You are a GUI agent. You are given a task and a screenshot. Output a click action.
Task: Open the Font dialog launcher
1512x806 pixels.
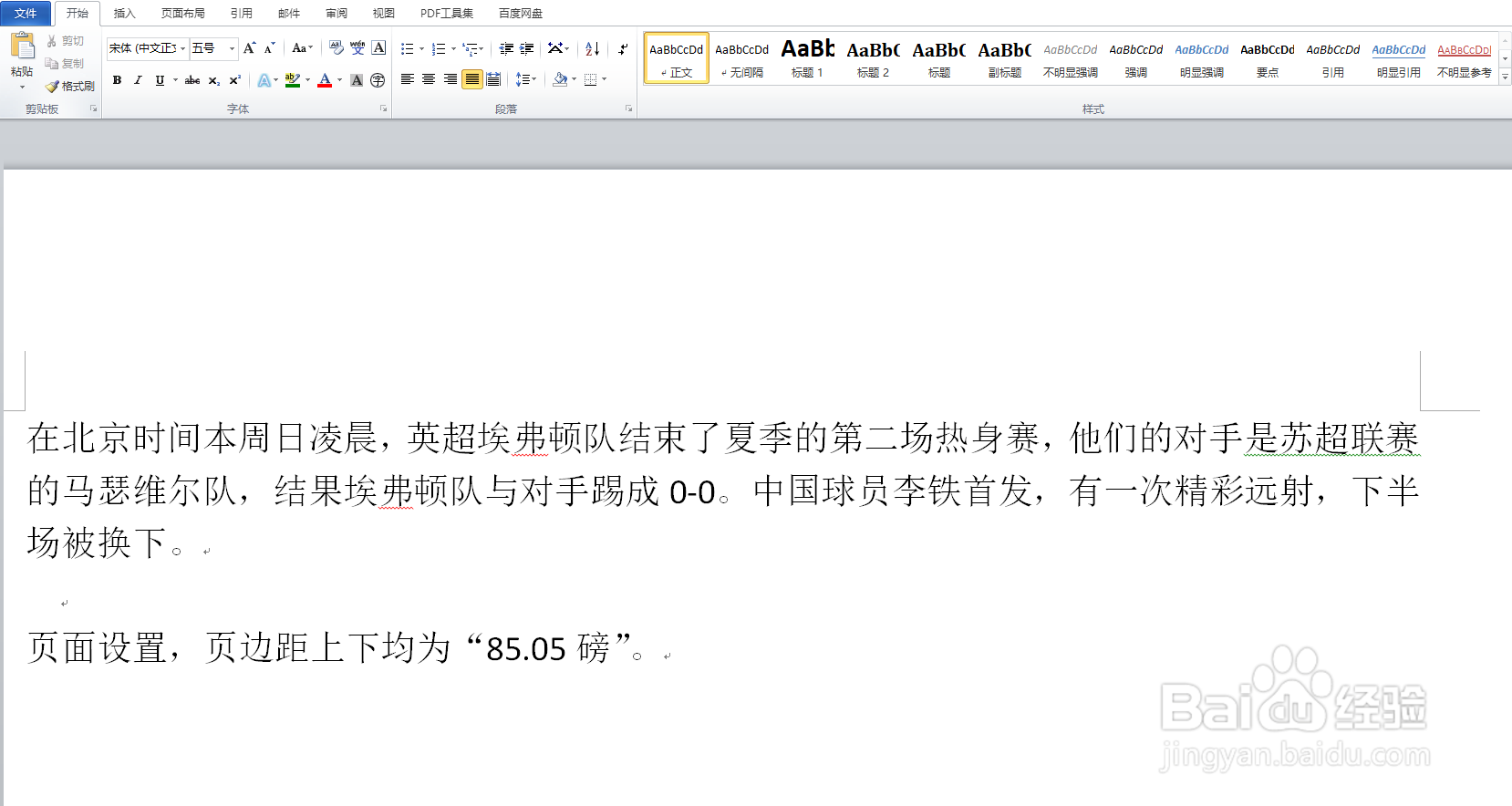384,108
